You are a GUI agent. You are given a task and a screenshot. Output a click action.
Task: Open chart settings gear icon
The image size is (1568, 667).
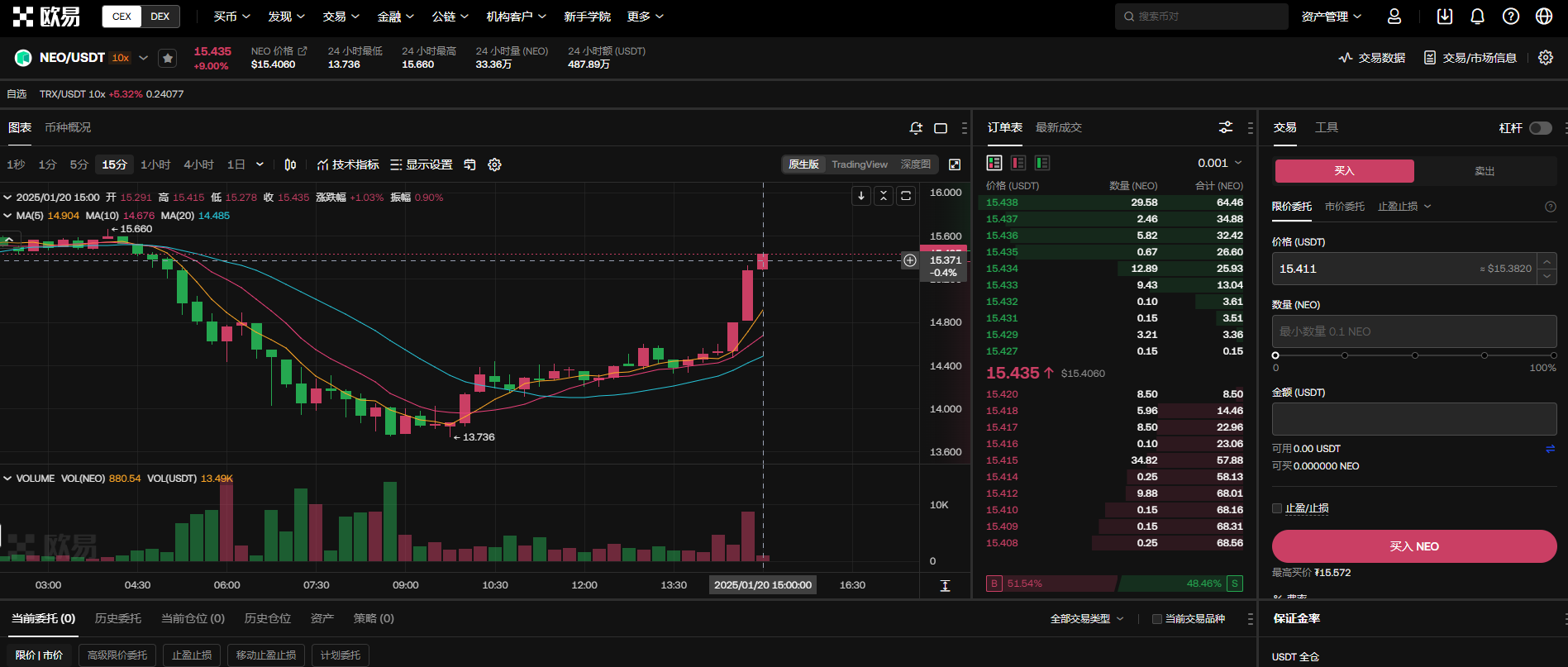(x=494, y=164)
